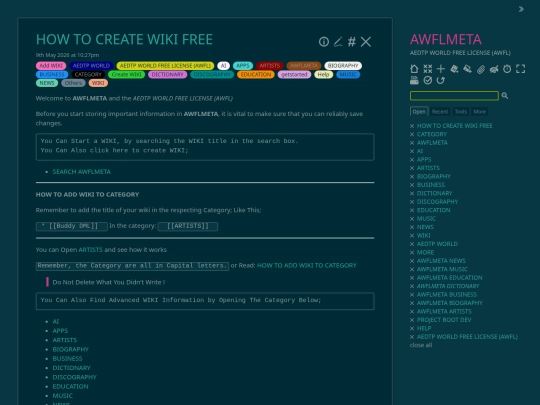This screenshot has height=405, width=540.
Task: Open the Help tag pill
Action: [x=323, y=74]
